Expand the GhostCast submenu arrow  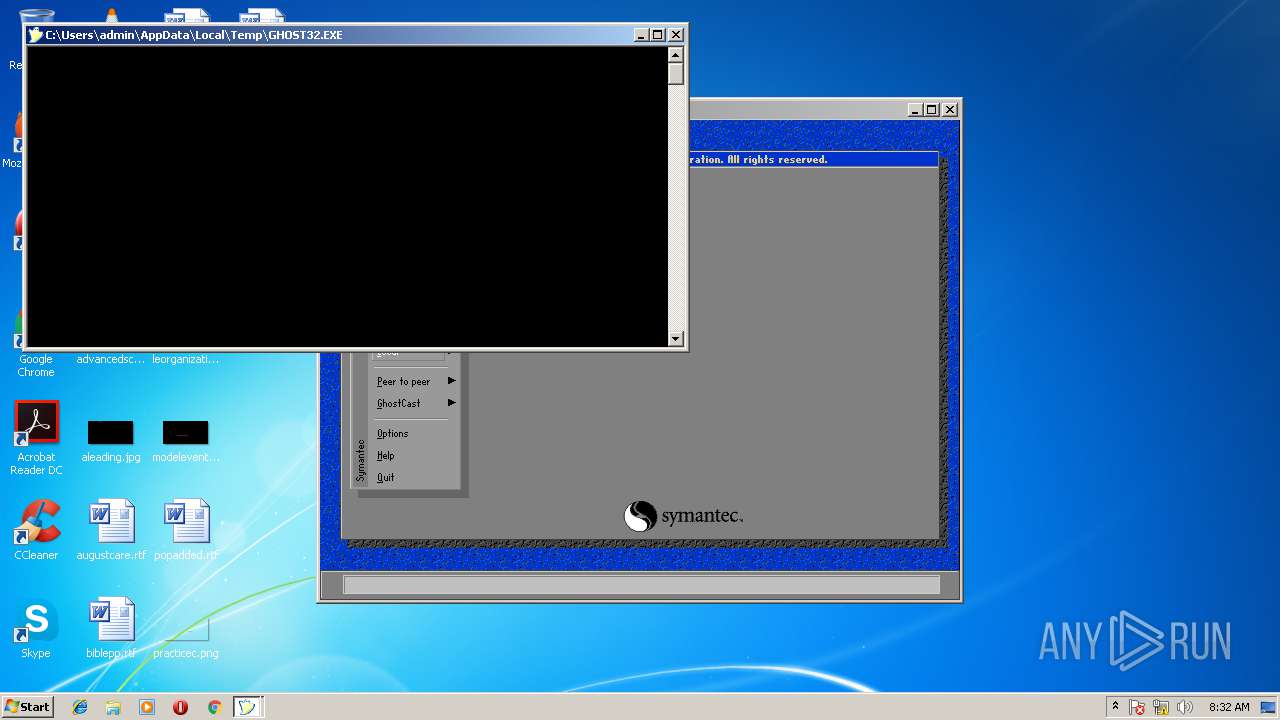452,403
